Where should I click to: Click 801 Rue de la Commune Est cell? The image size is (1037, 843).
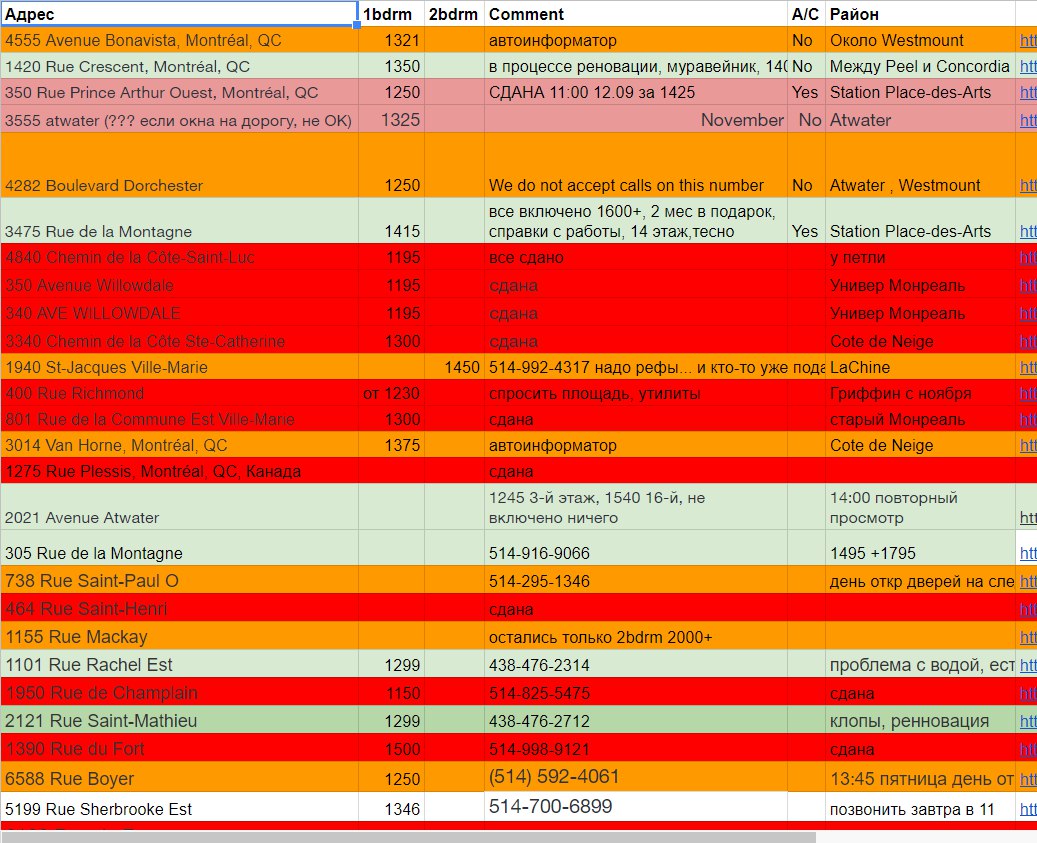click(x=179, y=419)
